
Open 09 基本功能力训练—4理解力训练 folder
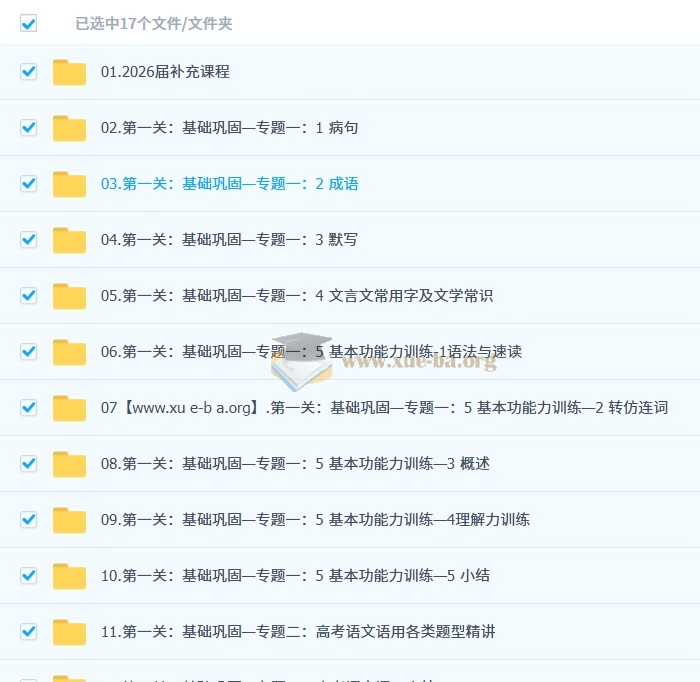tap(315, 520)
